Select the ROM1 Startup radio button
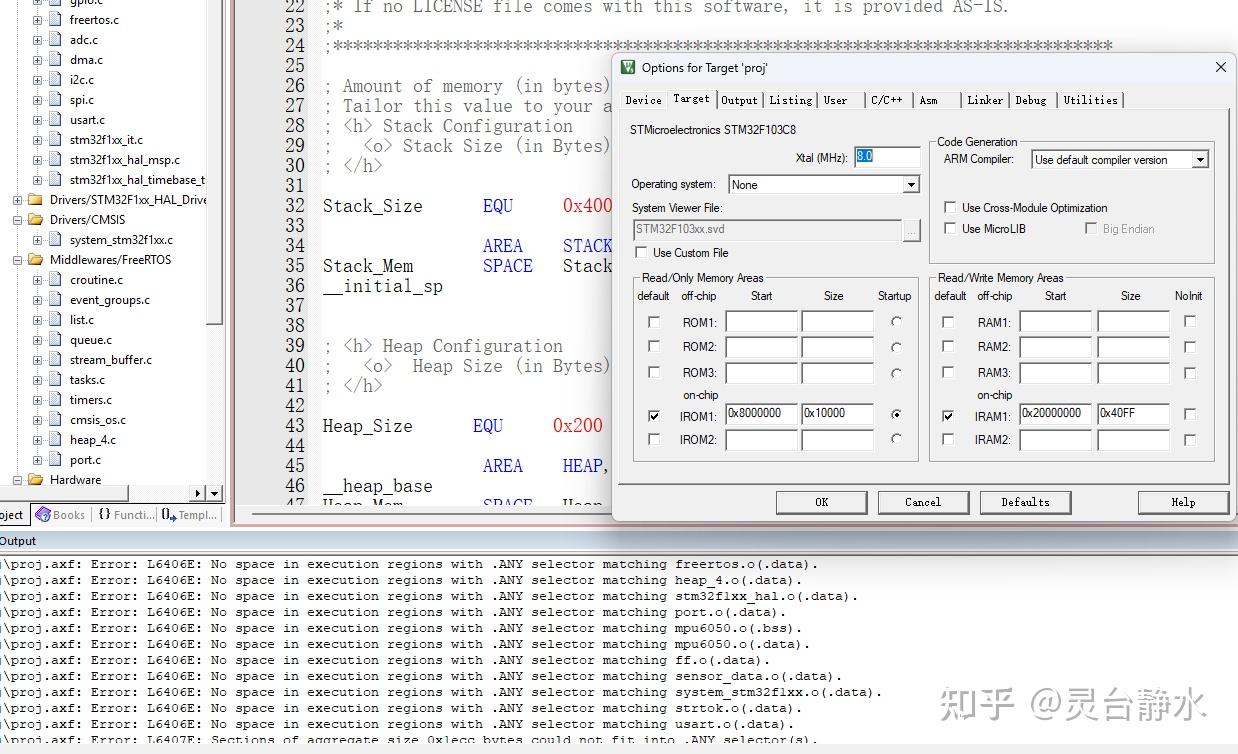Viewport: 1238px width, 754px height. click(x=896, y=322)
